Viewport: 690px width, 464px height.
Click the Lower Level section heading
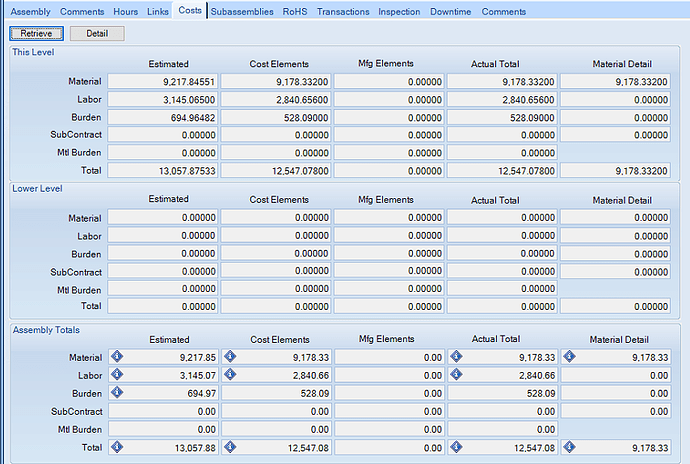37,188
